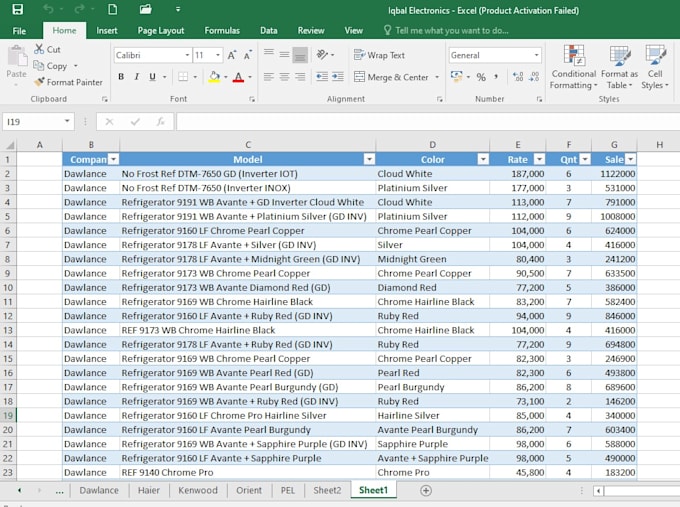This screenshot has height=507, width=680.
Task: Apply red Font Color letter A
Action: pos(238,77)
